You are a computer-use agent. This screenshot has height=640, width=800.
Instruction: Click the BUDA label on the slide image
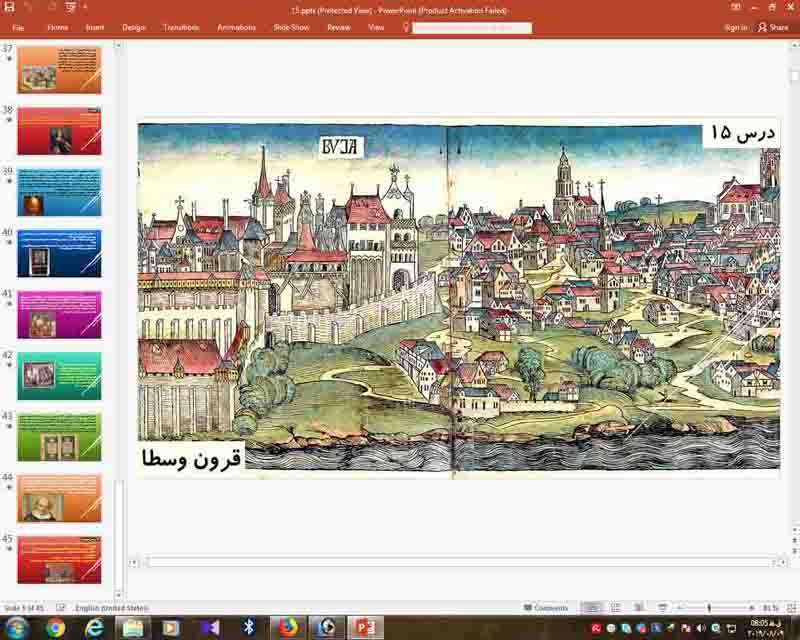tap(341, 147)
